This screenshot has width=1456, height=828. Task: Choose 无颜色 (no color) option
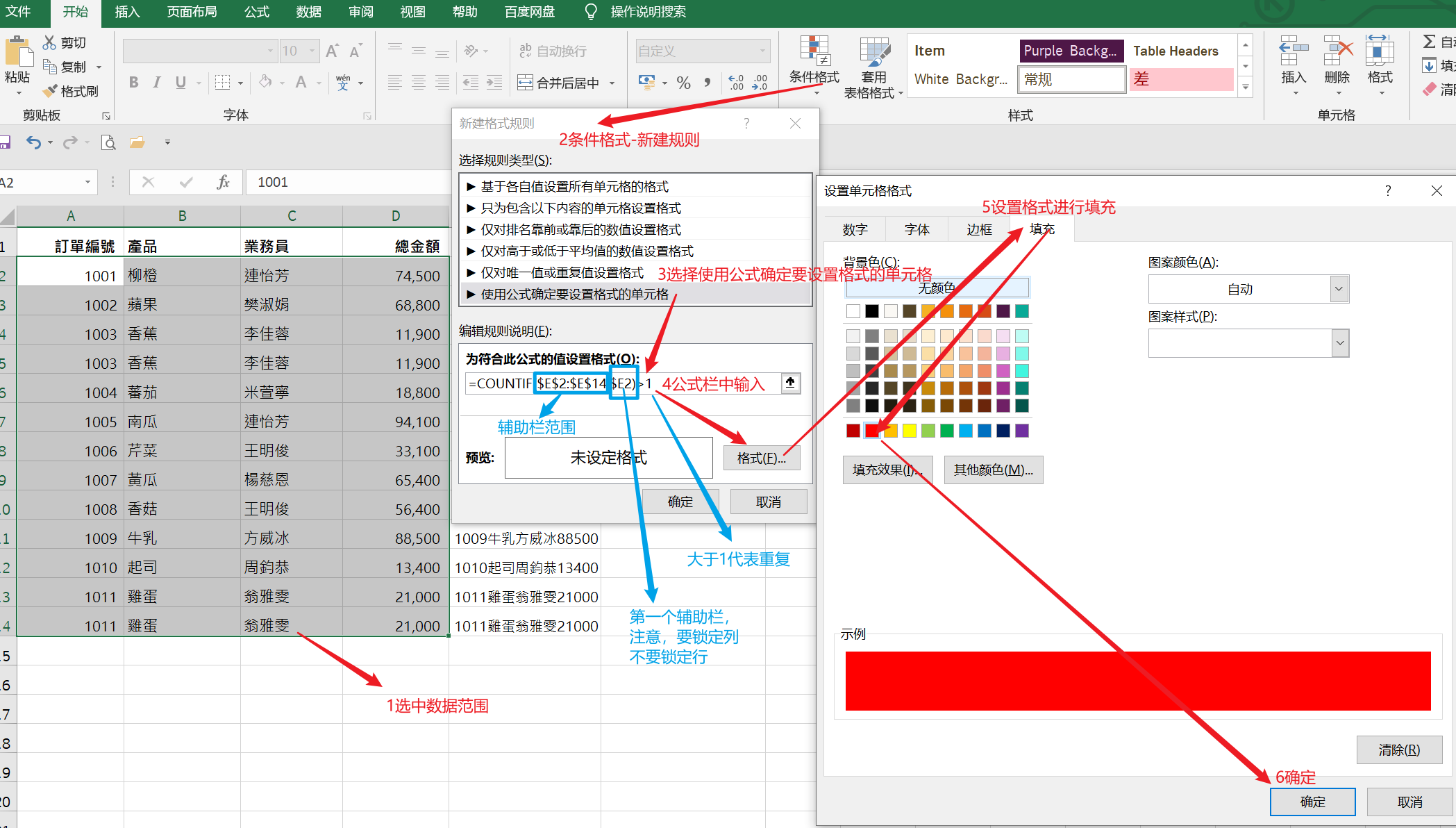click(937, 287)
